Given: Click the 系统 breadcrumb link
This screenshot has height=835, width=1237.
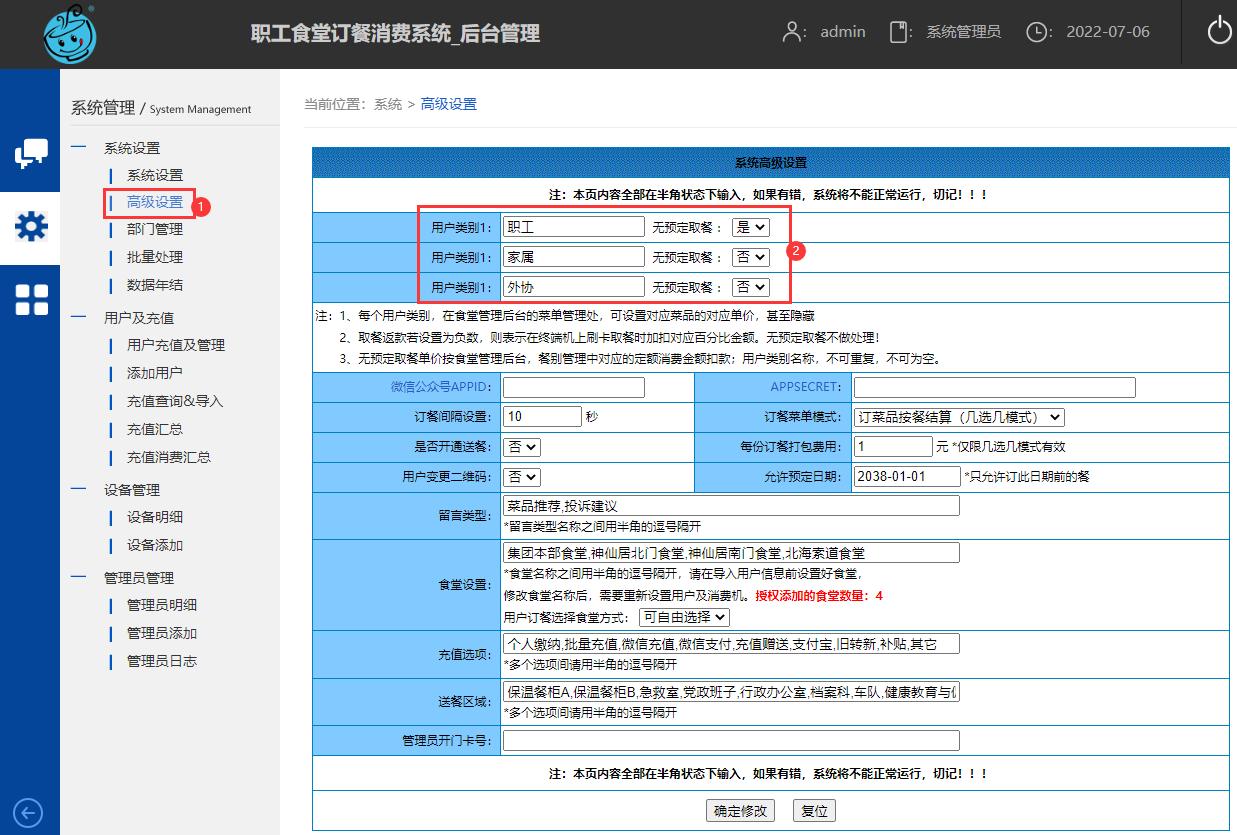Looking at the screenshot, I should point(388,104).
